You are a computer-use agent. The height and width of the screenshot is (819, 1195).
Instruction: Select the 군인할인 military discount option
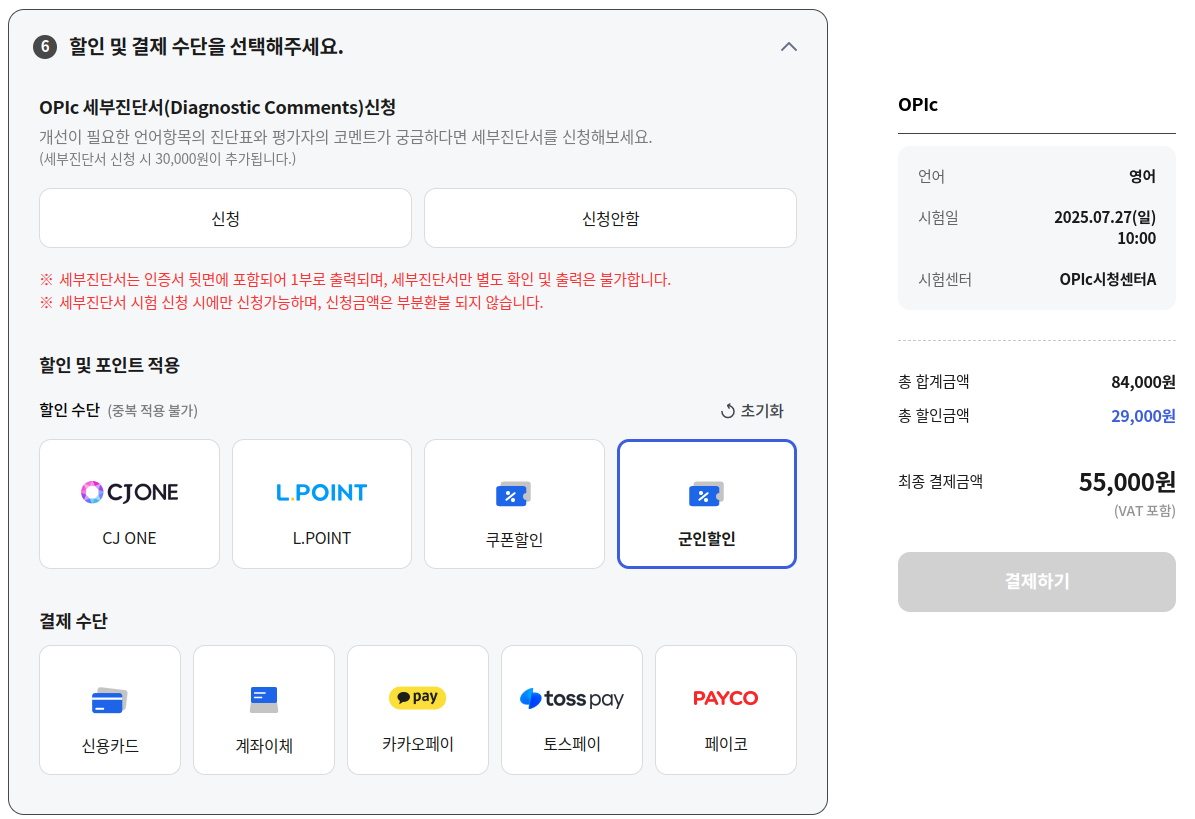point(706,503)
